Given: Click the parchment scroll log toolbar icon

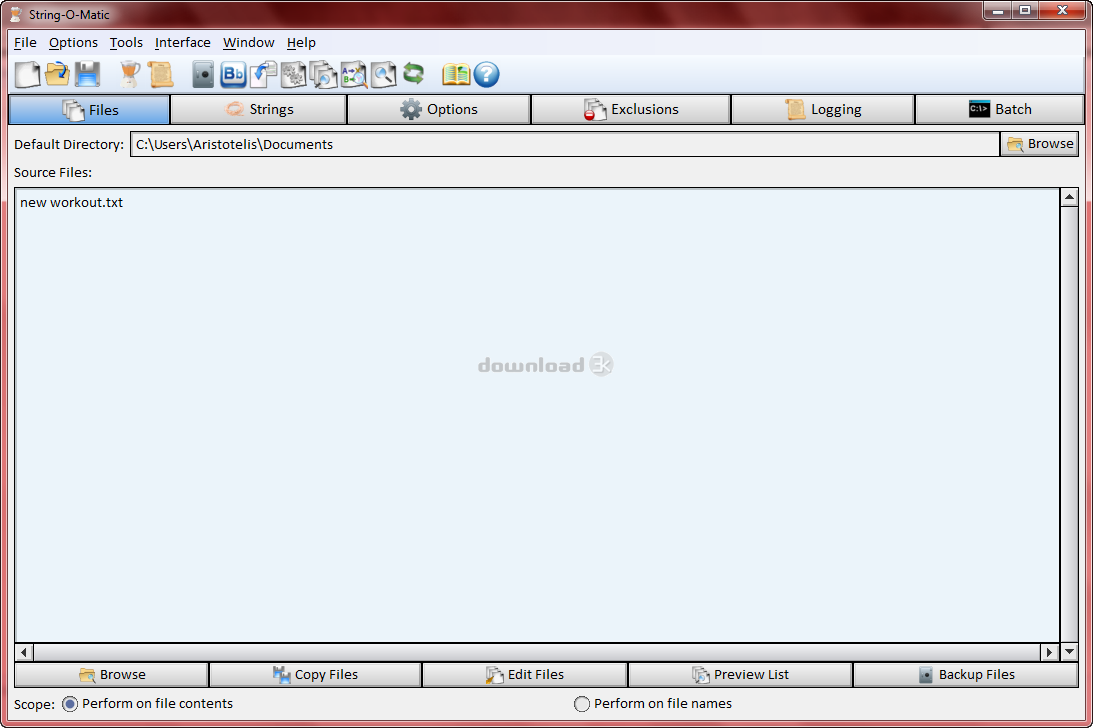Looking at the screenshot, I should [160, 74].
